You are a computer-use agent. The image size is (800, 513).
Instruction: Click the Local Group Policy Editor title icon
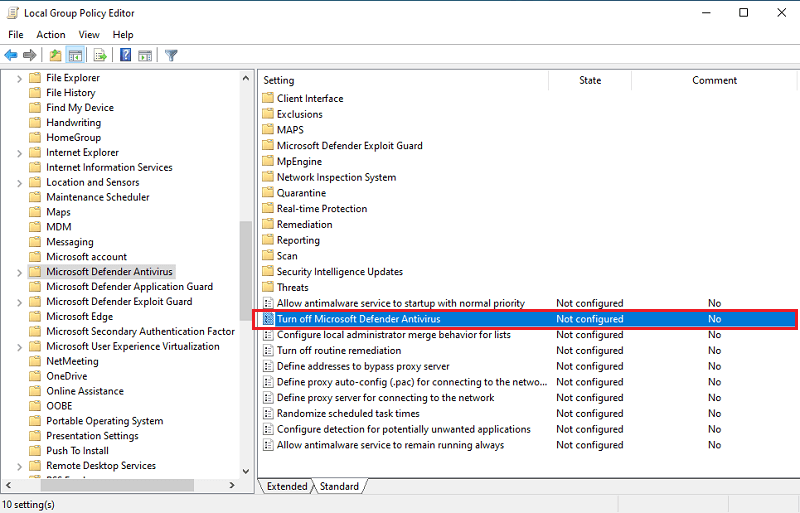pos(12,13)
